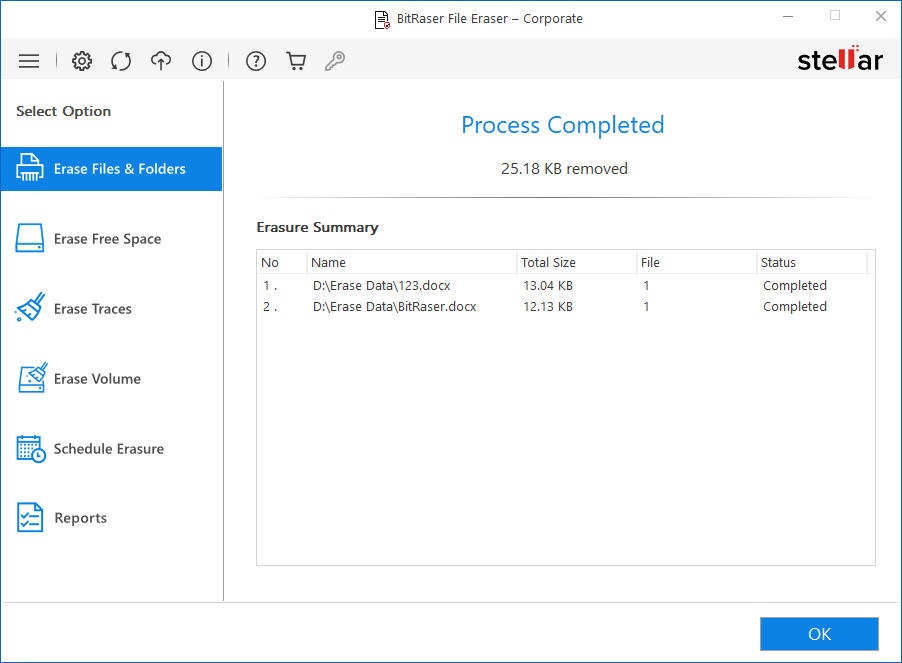This screenshot has height=663, width=902.
Task: Click the drive-and-brush icon for Erase Volume
Action: (x=32, y=378)
